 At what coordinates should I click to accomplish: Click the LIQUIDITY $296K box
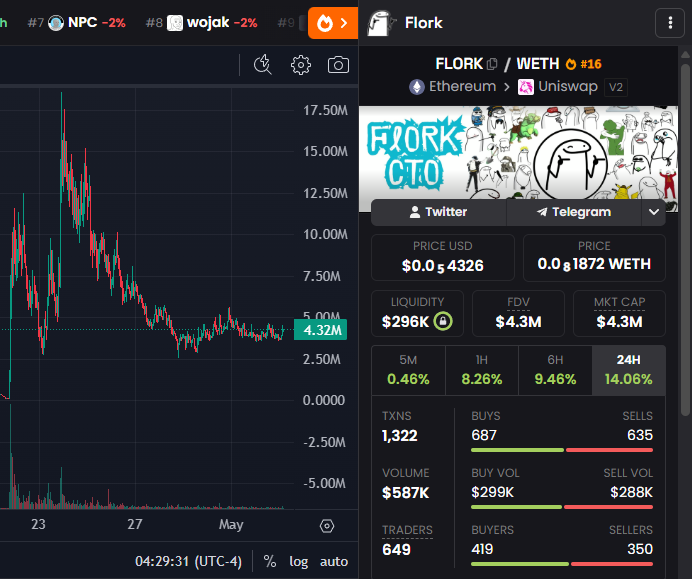click(x=417, y=313)
